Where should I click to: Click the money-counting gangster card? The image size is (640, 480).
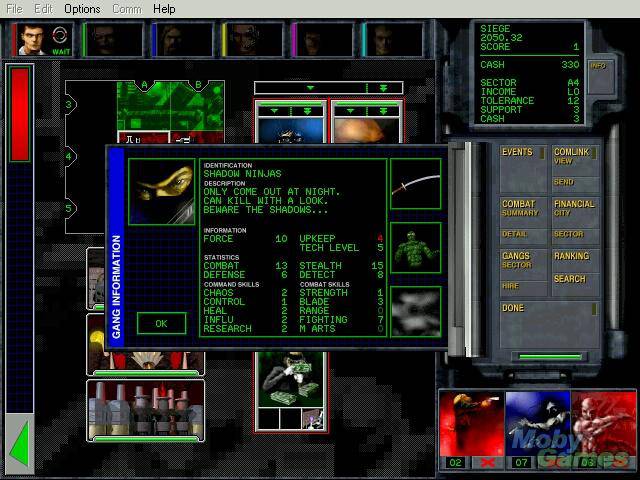(291, 380)
